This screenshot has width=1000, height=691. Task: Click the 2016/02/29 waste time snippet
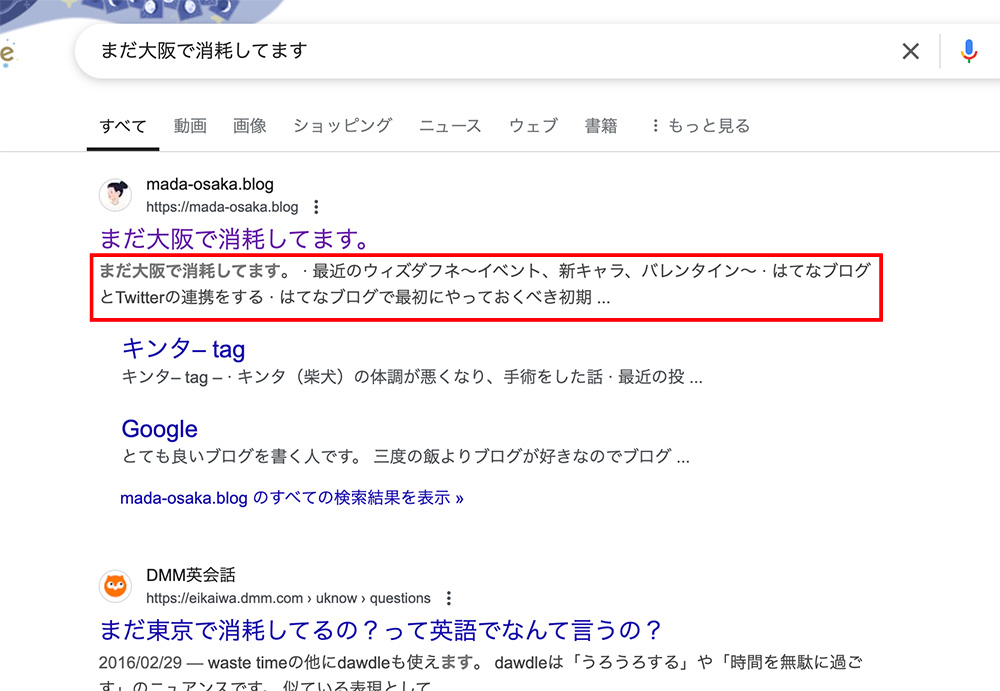pos(481,674)
